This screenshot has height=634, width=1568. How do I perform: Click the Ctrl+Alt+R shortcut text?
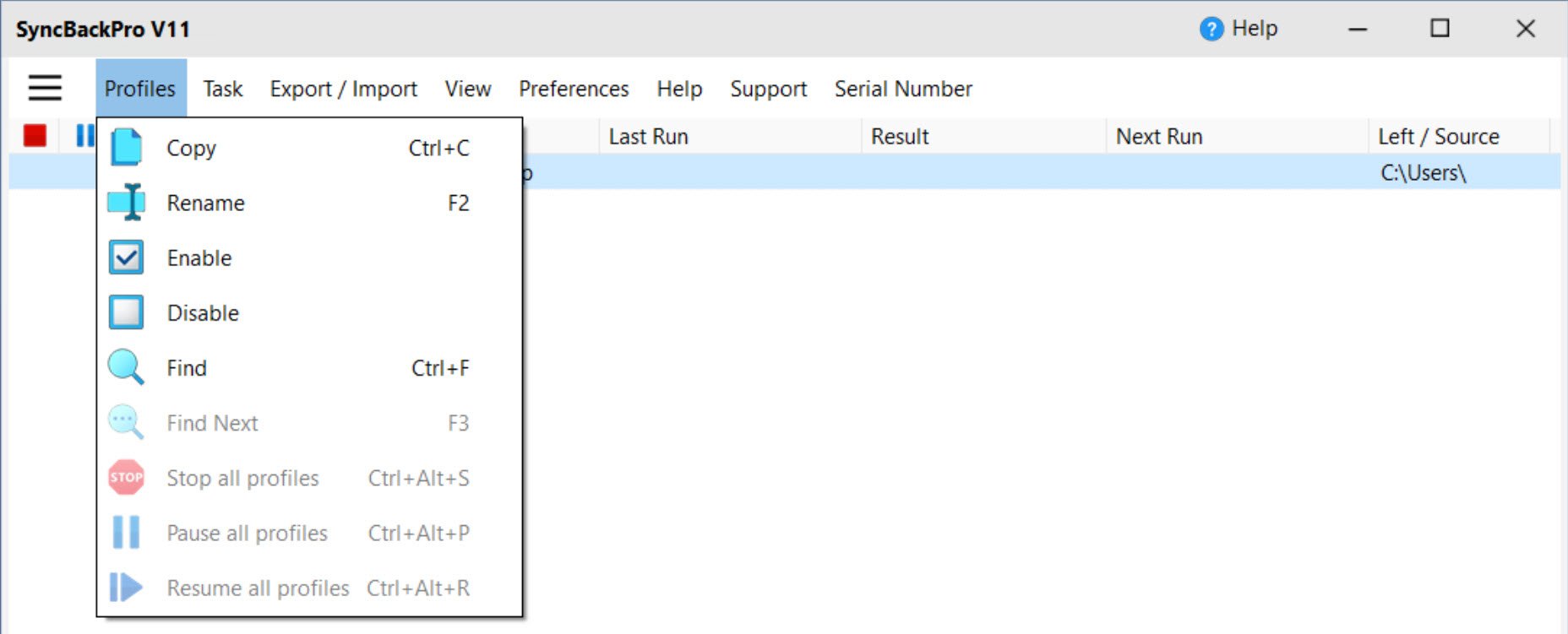click(418, 588)
